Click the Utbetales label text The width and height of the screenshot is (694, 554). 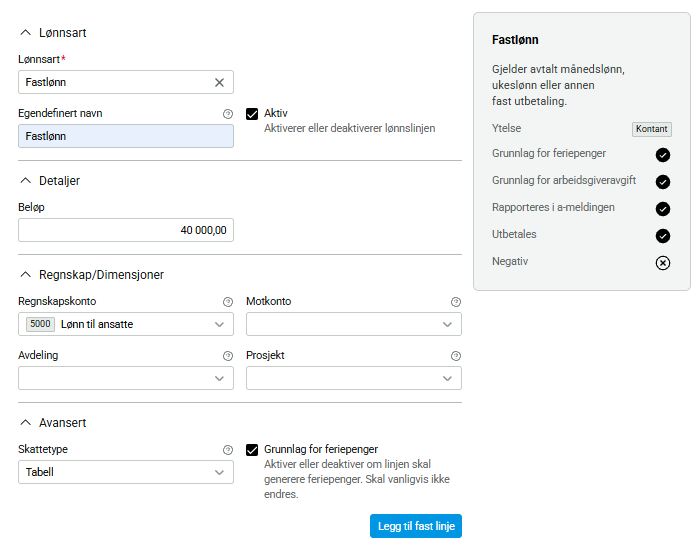click(514, 234)
